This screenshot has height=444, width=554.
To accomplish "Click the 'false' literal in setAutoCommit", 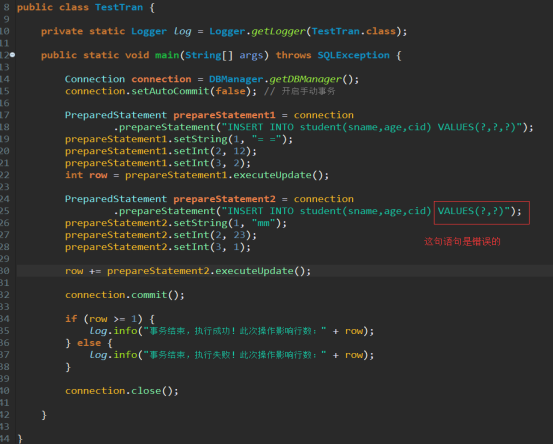I will coord(230,91).
